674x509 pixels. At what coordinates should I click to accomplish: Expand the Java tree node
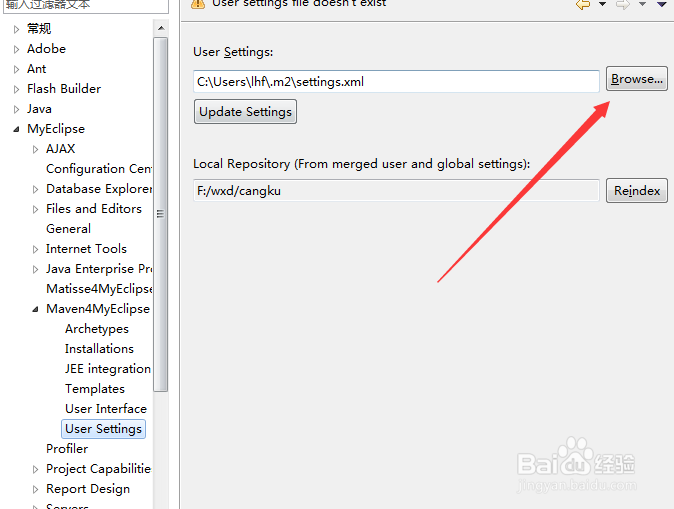[16, 109]
